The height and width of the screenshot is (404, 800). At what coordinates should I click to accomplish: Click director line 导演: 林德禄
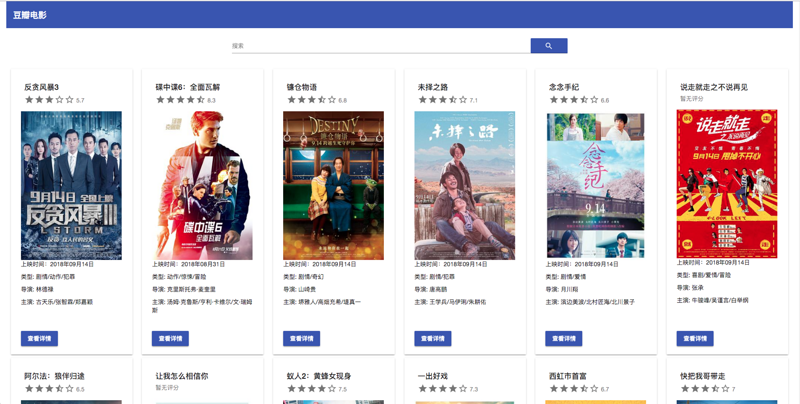37,289
